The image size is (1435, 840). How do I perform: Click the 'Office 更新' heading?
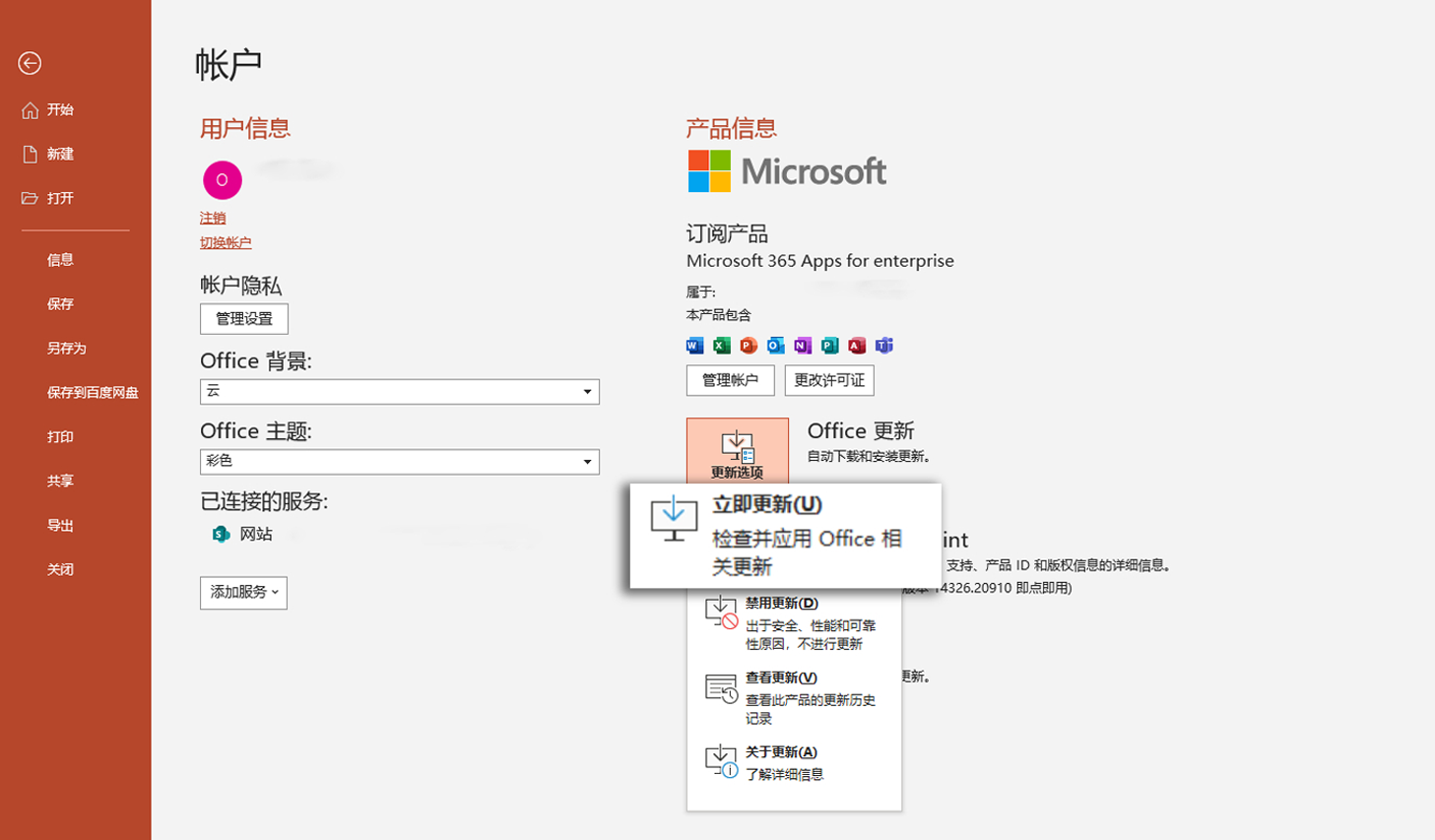pyautogui.click(x=861, y=430)
